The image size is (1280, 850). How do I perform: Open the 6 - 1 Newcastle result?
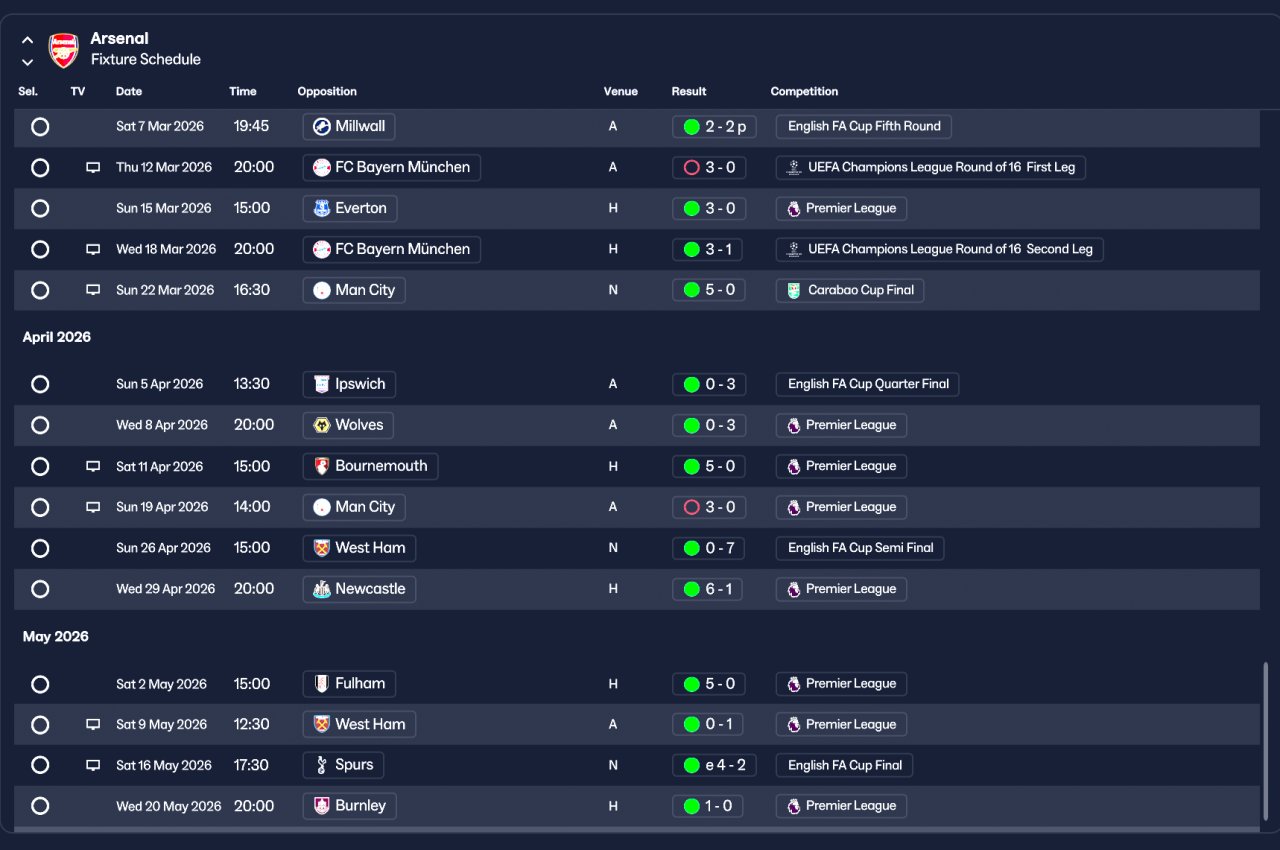point(708,589)
